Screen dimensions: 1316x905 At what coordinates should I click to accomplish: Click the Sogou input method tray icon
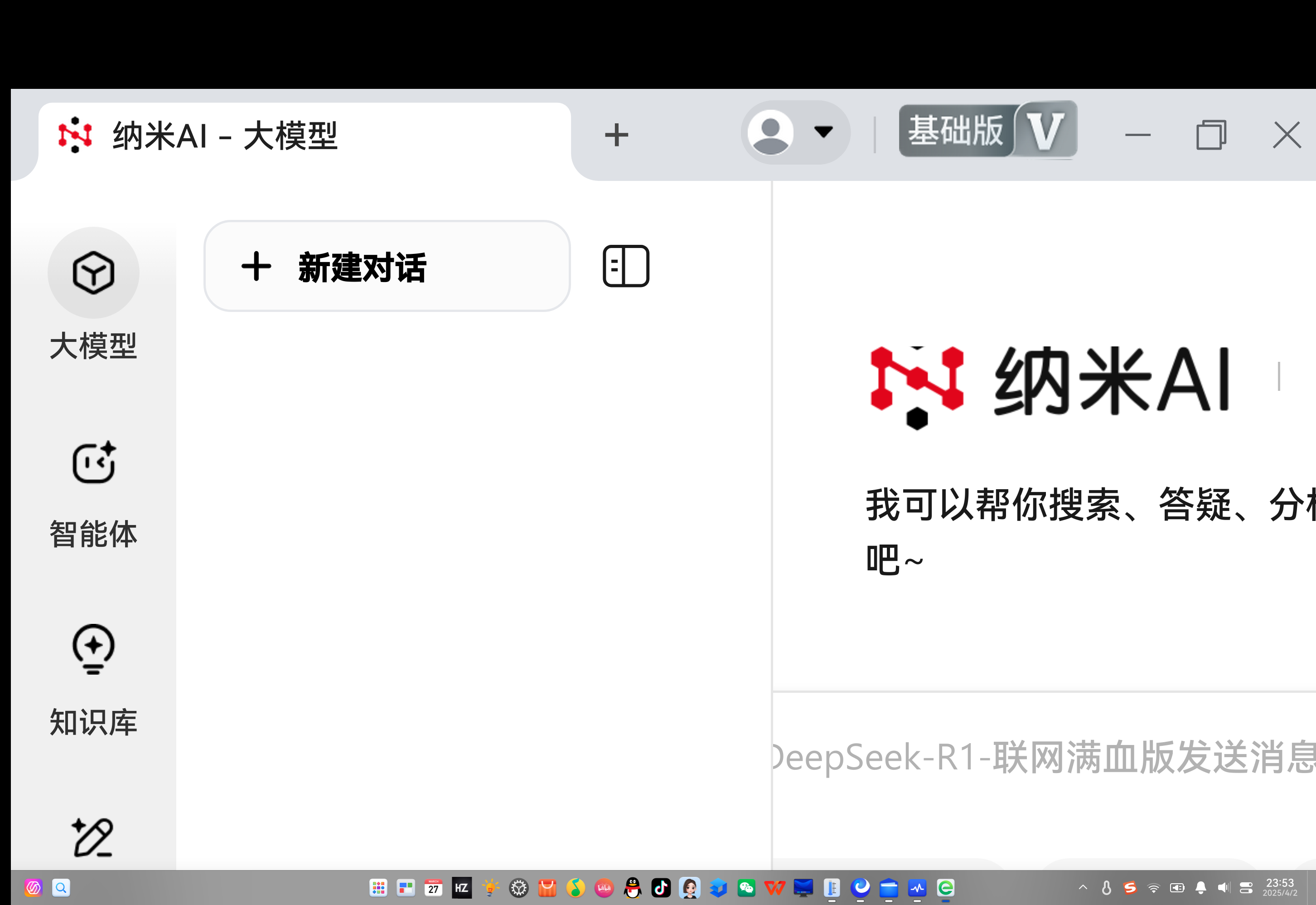1130,887
